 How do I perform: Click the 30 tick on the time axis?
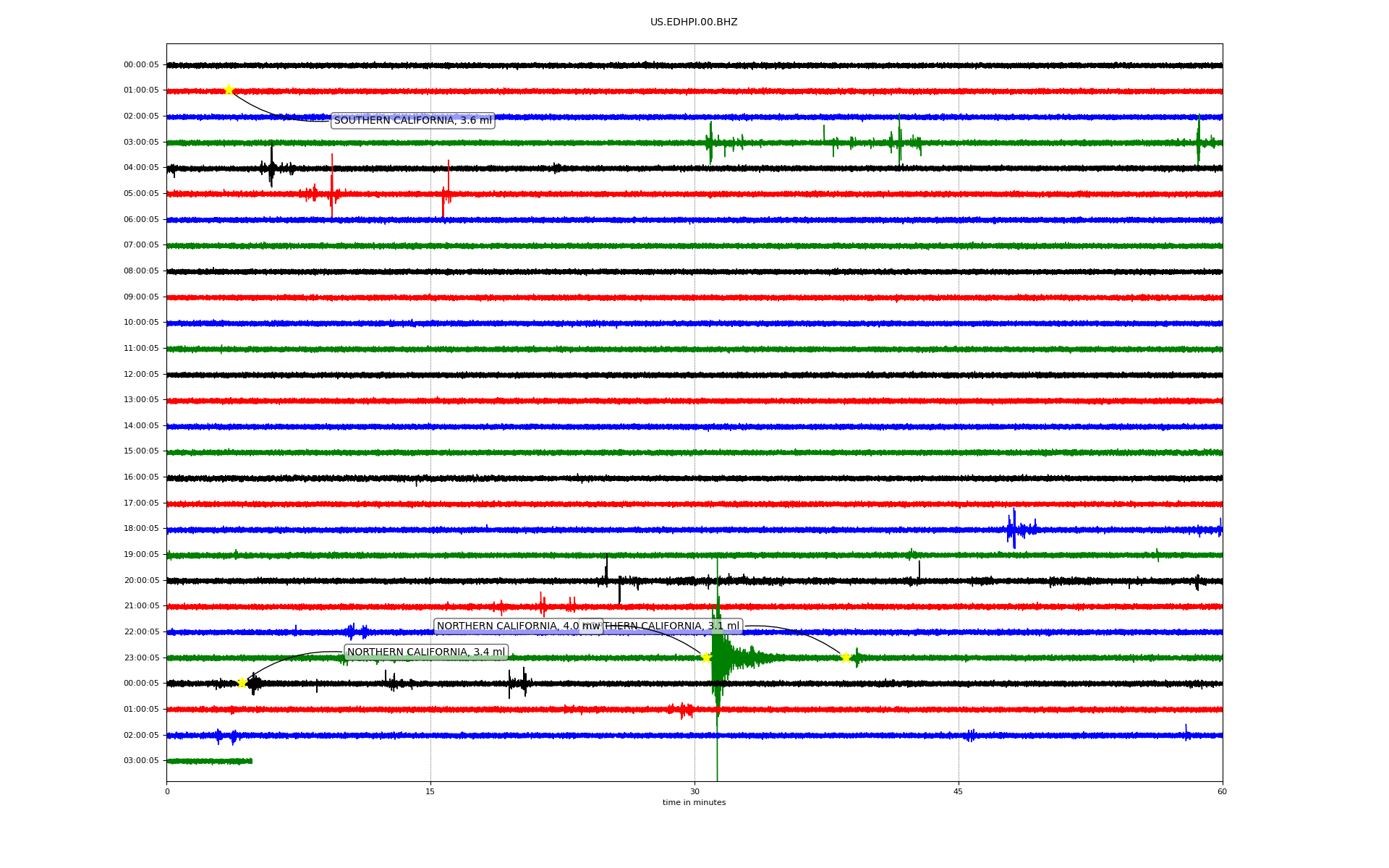[x=694, y=791]
